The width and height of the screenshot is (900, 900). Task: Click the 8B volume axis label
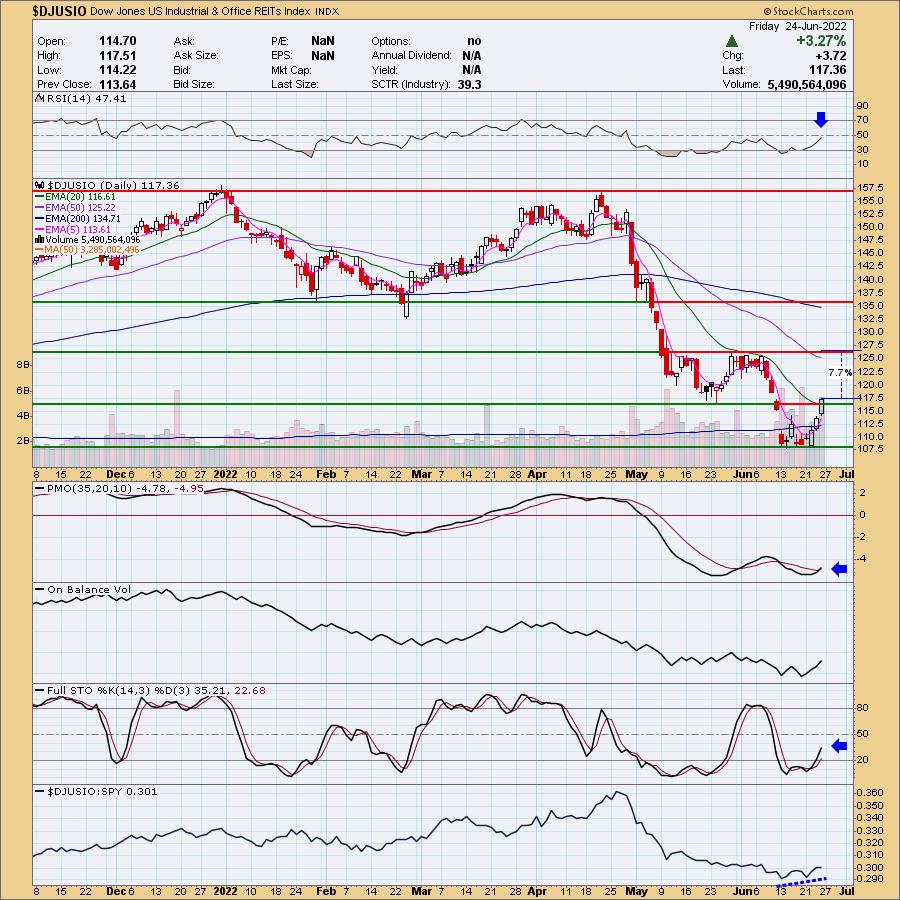tap(23, 364)
